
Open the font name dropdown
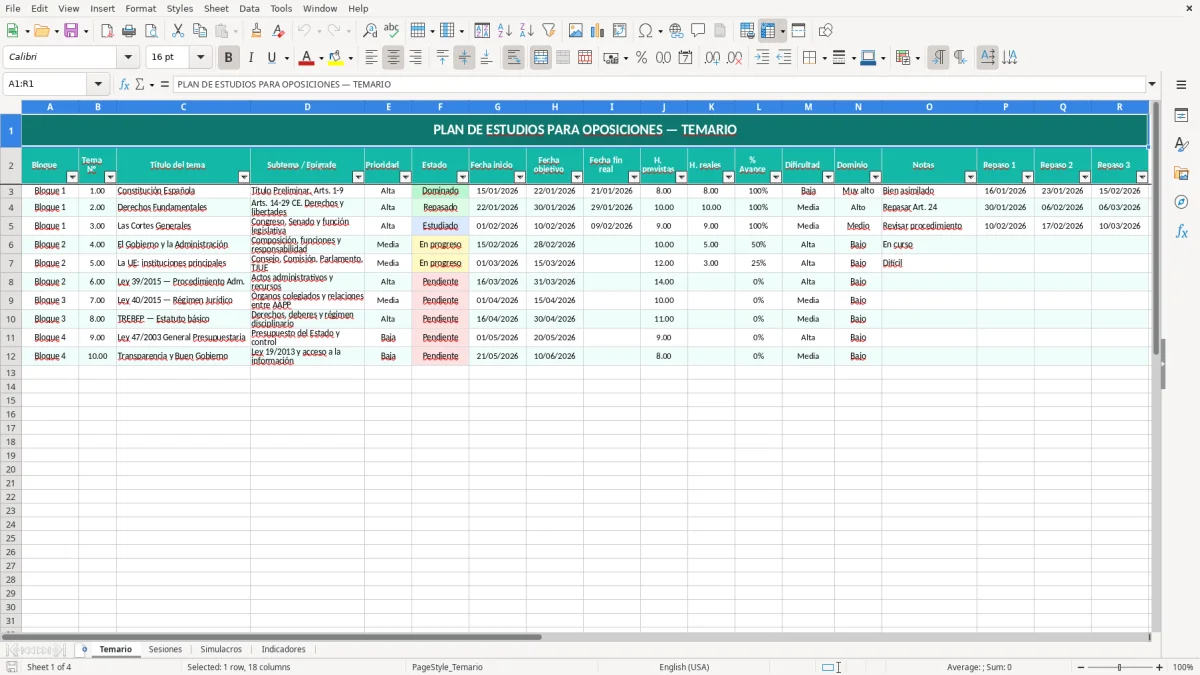(129, 58)
